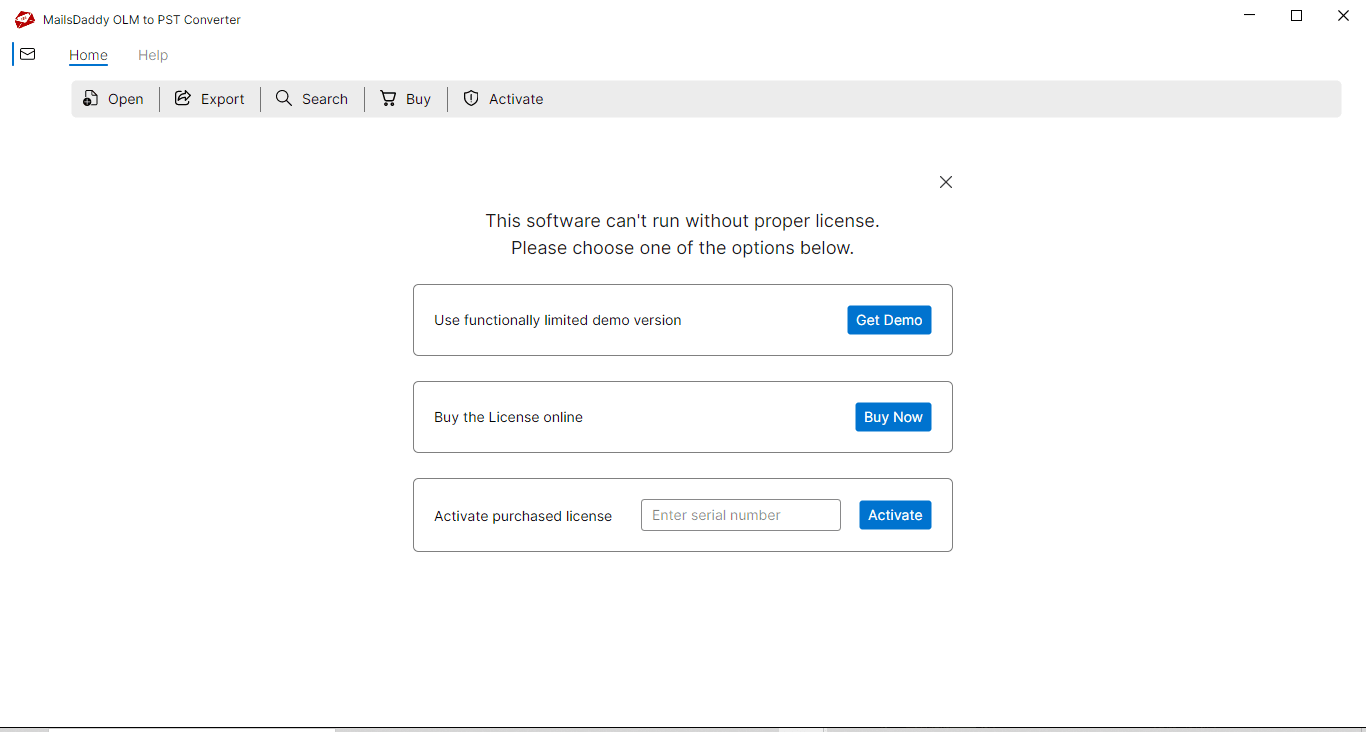Click the Export toolbar button
Image resolution: width=1366 pixels, height=732 pixels.
click(209, 99)
